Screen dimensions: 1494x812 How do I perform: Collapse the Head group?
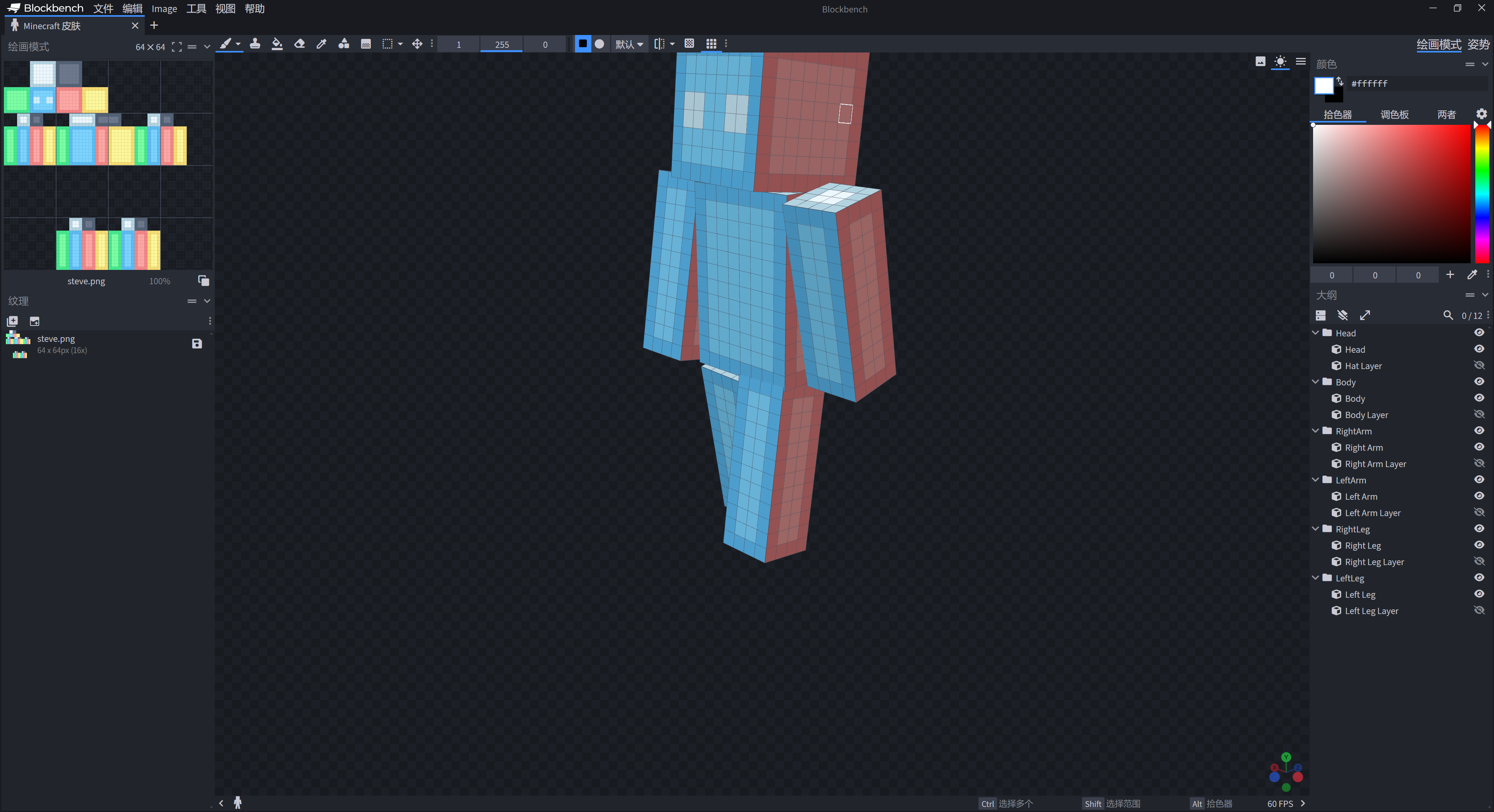click(1315, 332)
